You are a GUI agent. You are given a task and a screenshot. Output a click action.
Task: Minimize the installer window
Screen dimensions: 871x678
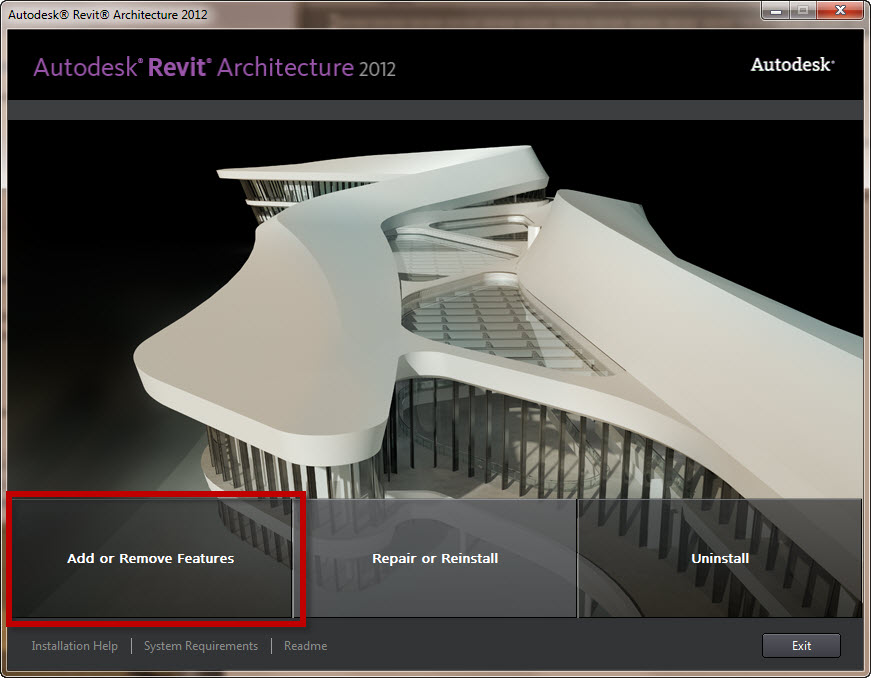(775, 11)
